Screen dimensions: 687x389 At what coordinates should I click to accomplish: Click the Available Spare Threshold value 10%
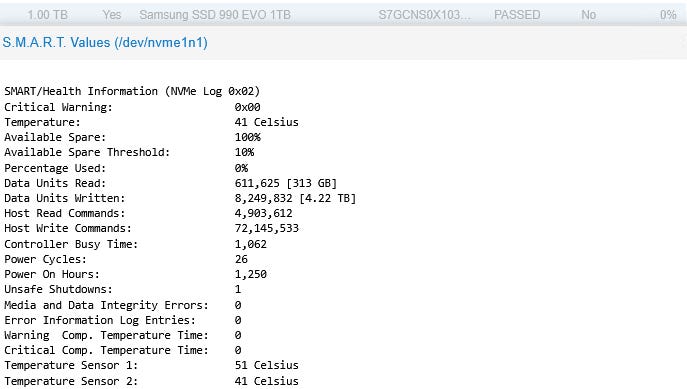[244, 152]
